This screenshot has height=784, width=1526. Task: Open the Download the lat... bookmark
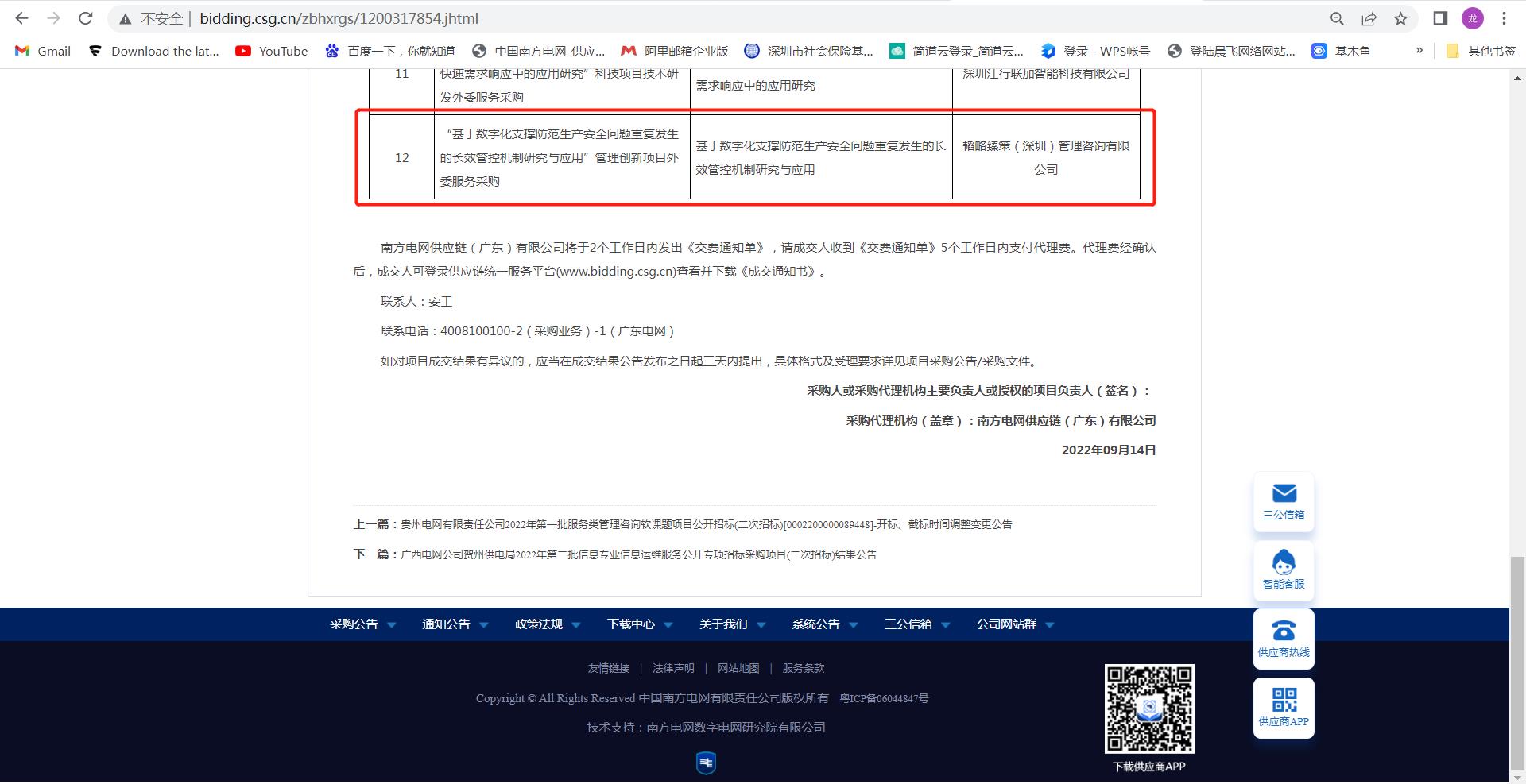point(153,51)
